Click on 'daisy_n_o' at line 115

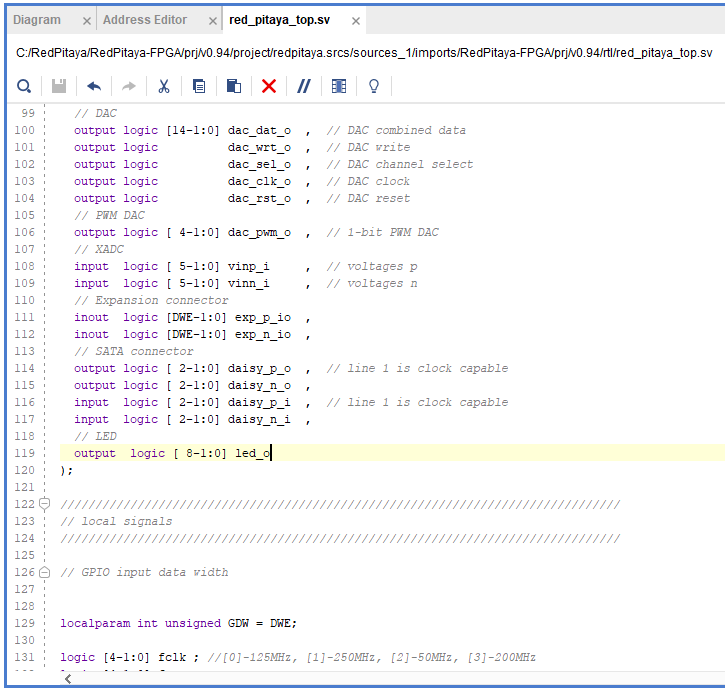click(x=259, y=385)
